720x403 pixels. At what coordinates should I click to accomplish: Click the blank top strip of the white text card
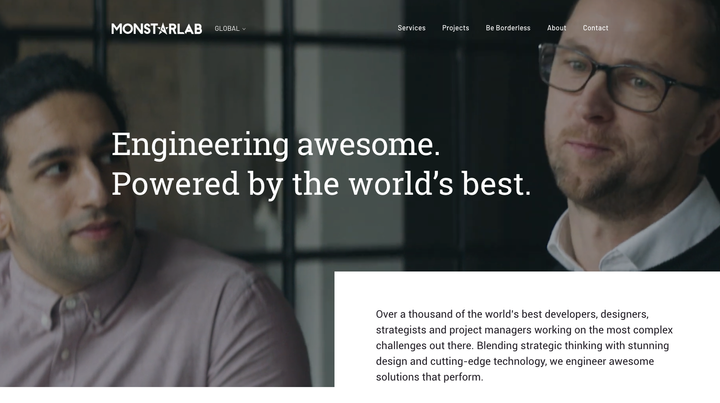[x=527, y=287]
